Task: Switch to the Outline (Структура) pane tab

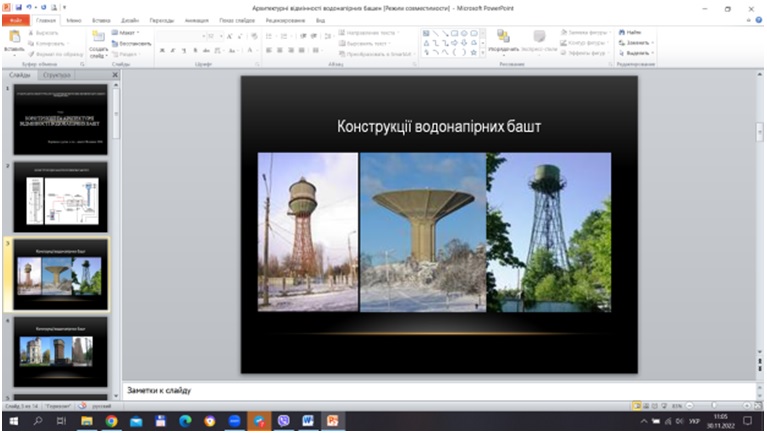Action: [56, 75]
